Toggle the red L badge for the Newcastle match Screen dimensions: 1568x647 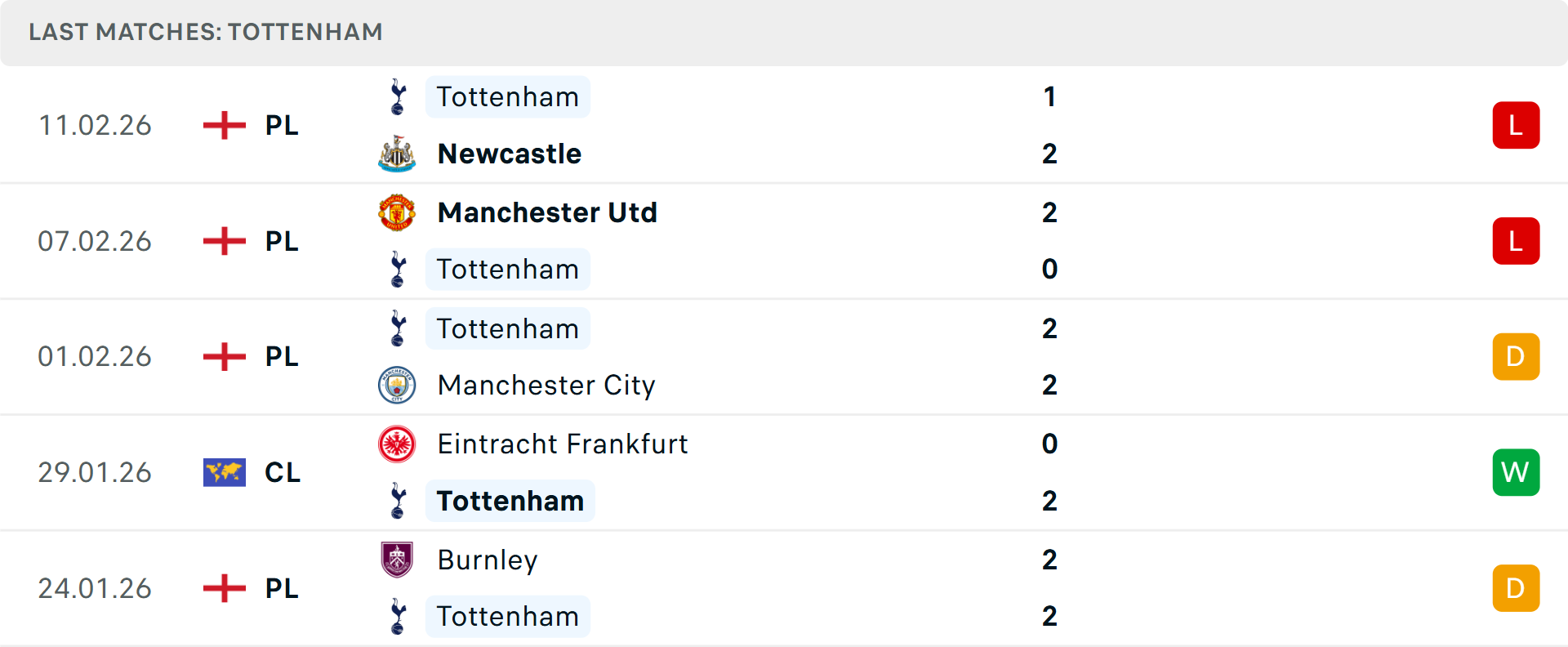(1516, 125)
